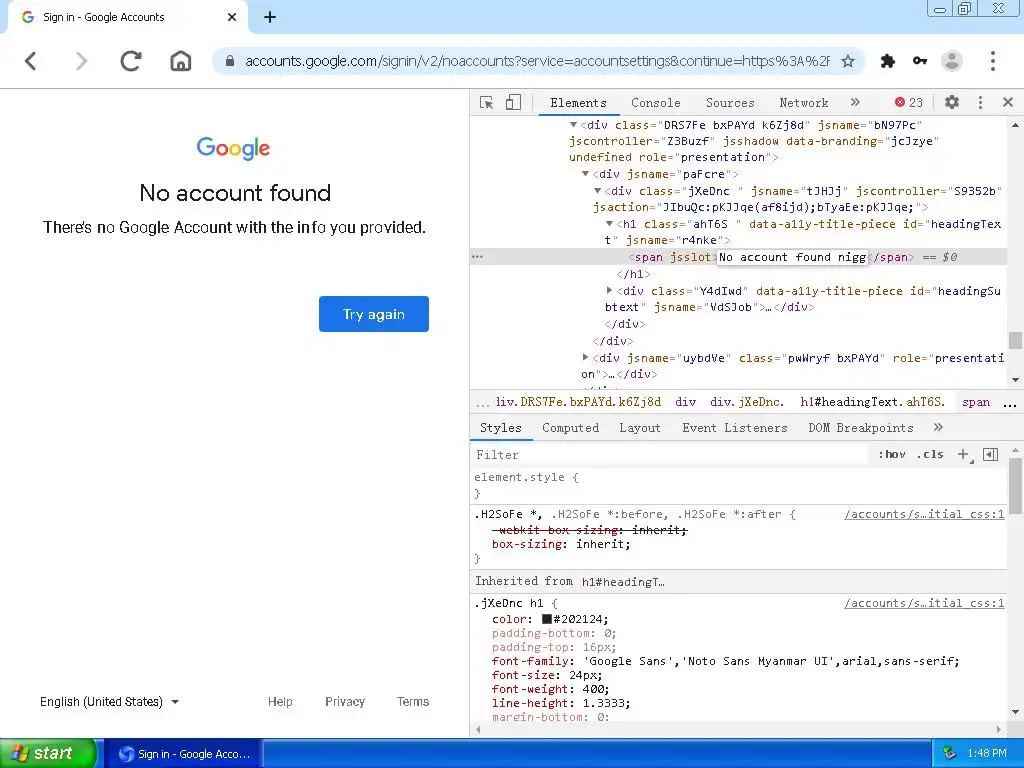Collapse the div class DRS7Fe node
Screen dimensions: 1024x768
click(x=573, y=125)
